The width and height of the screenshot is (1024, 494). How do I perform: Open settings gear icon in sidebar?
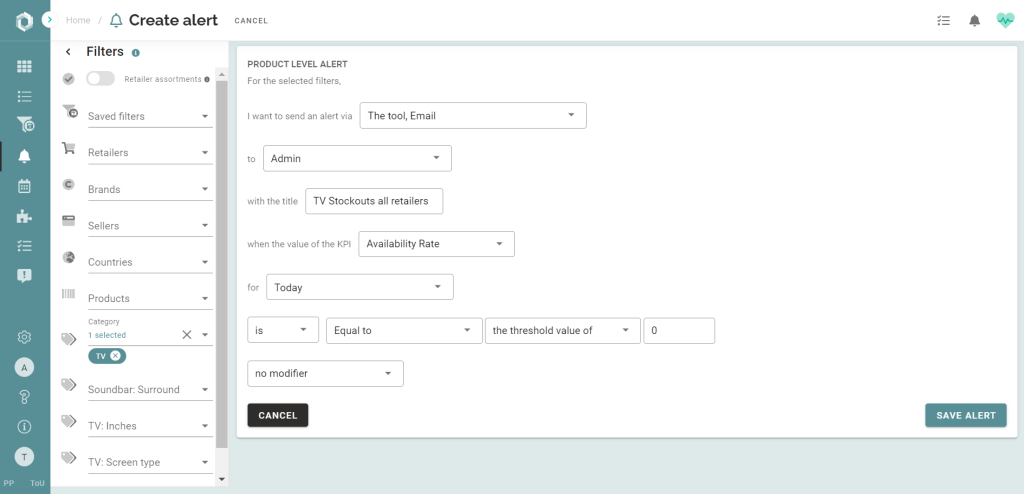(x=24, y=338)
